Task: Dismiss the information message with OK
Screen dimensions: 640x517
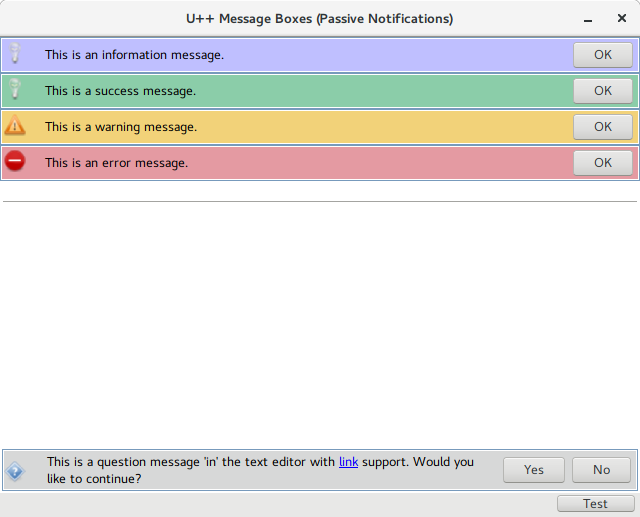Action: point(602,55)
